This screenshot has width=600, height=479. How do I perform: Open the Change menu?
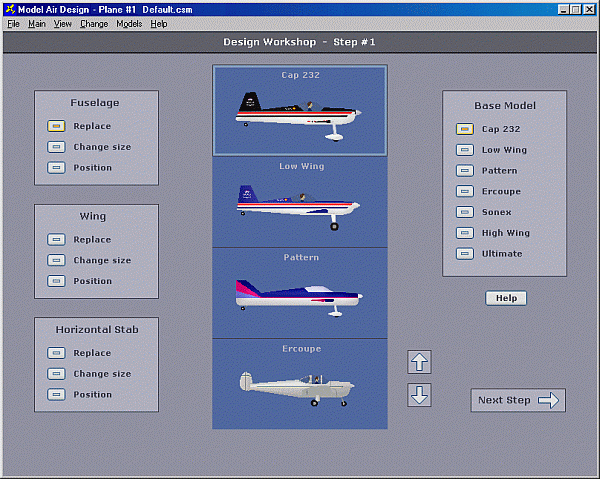pos(94,24)
